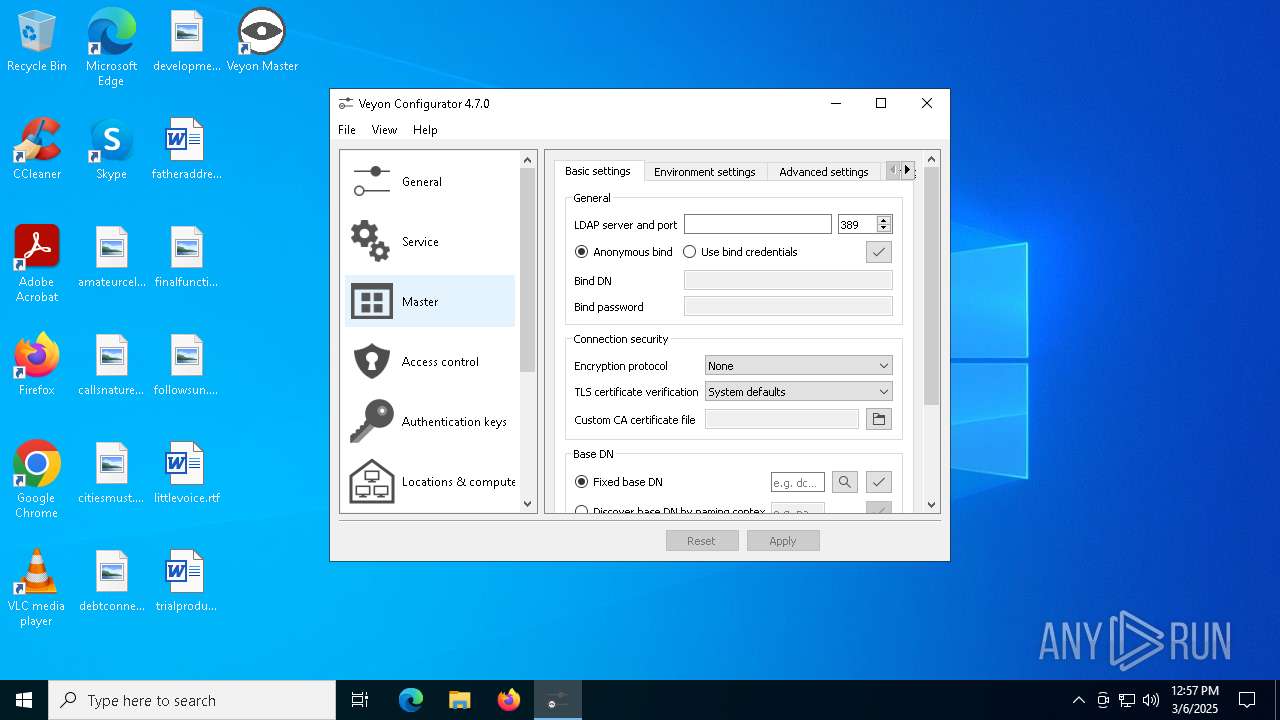Click the Reset button
The width and height of the screenshot is (1280, 720).
coord(702,541)
